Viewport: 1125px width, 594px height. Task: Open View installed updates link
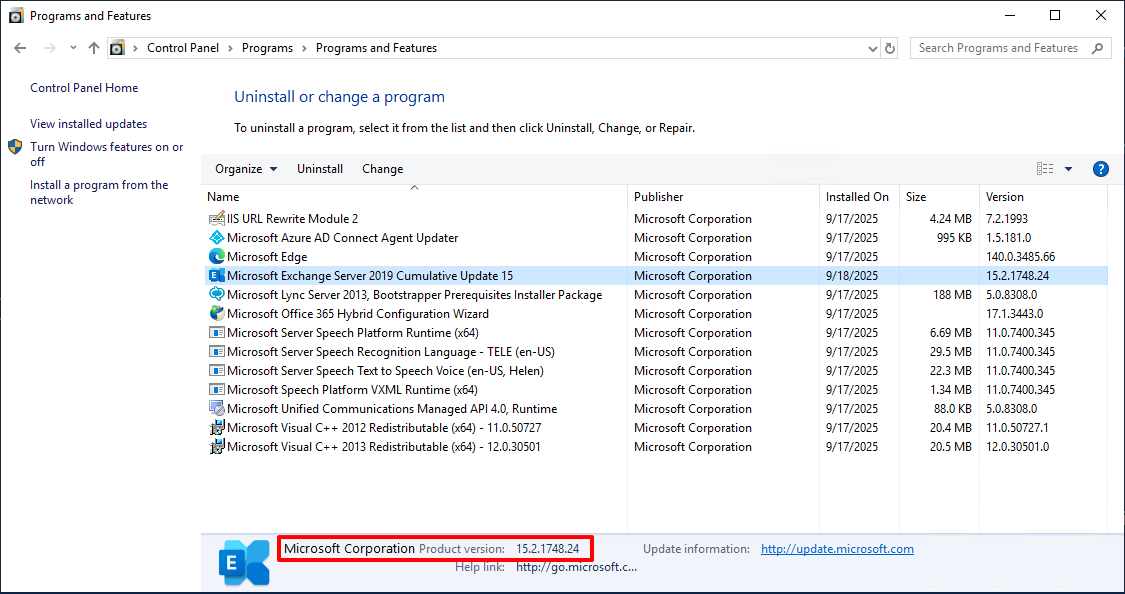pyautogui.click(x=88, y=124)
